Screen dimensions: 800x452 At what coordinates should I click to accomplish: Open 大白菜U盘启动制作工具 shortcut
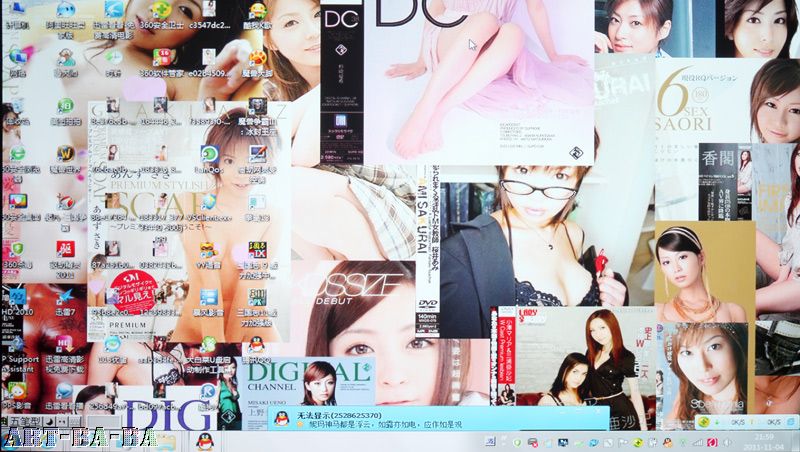tap(209, 355)
